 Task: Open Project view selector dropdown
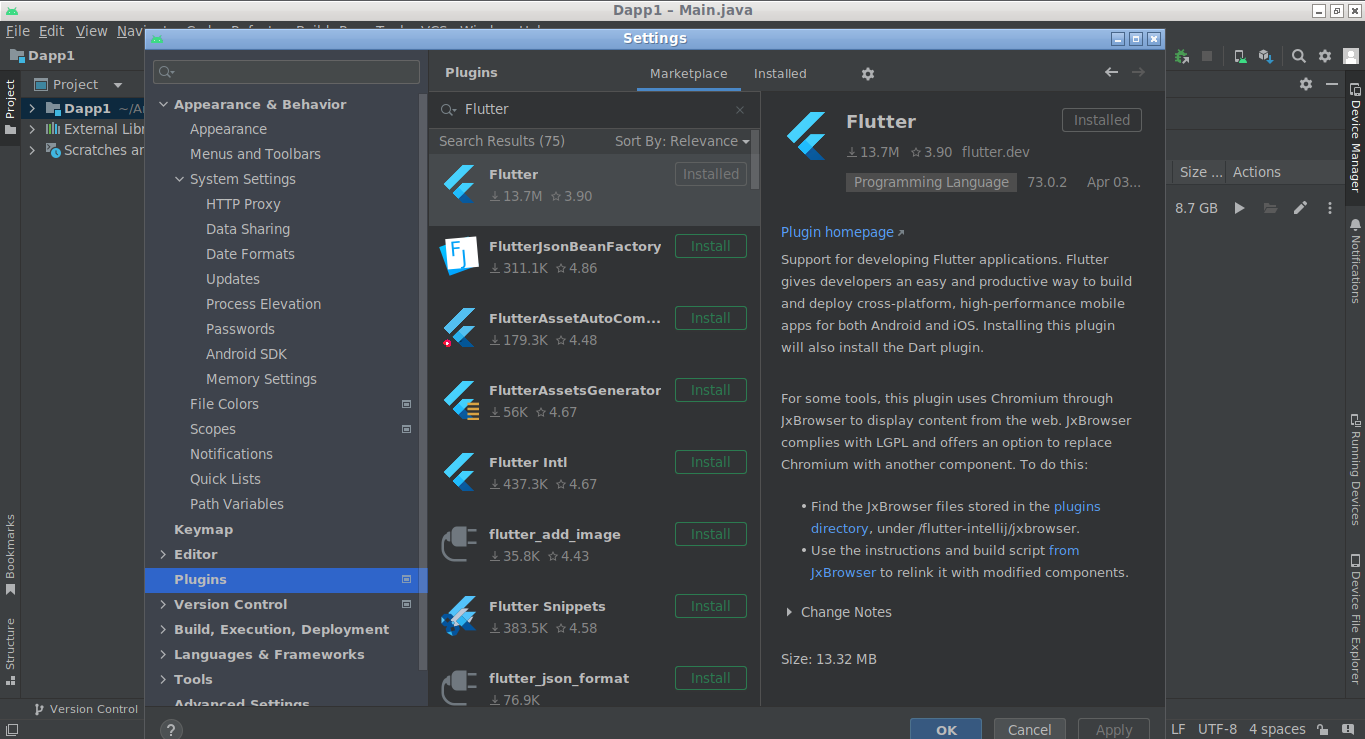[78, 84]
